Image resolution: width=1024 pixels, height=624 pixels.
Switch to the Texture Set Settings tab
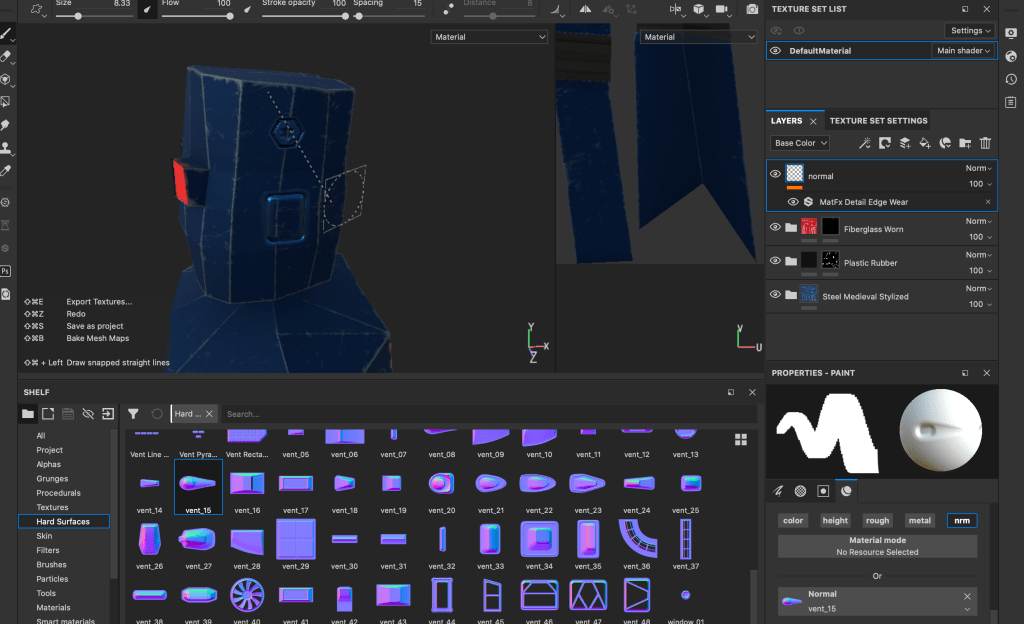pyautogui.click(x=878, y=121)
